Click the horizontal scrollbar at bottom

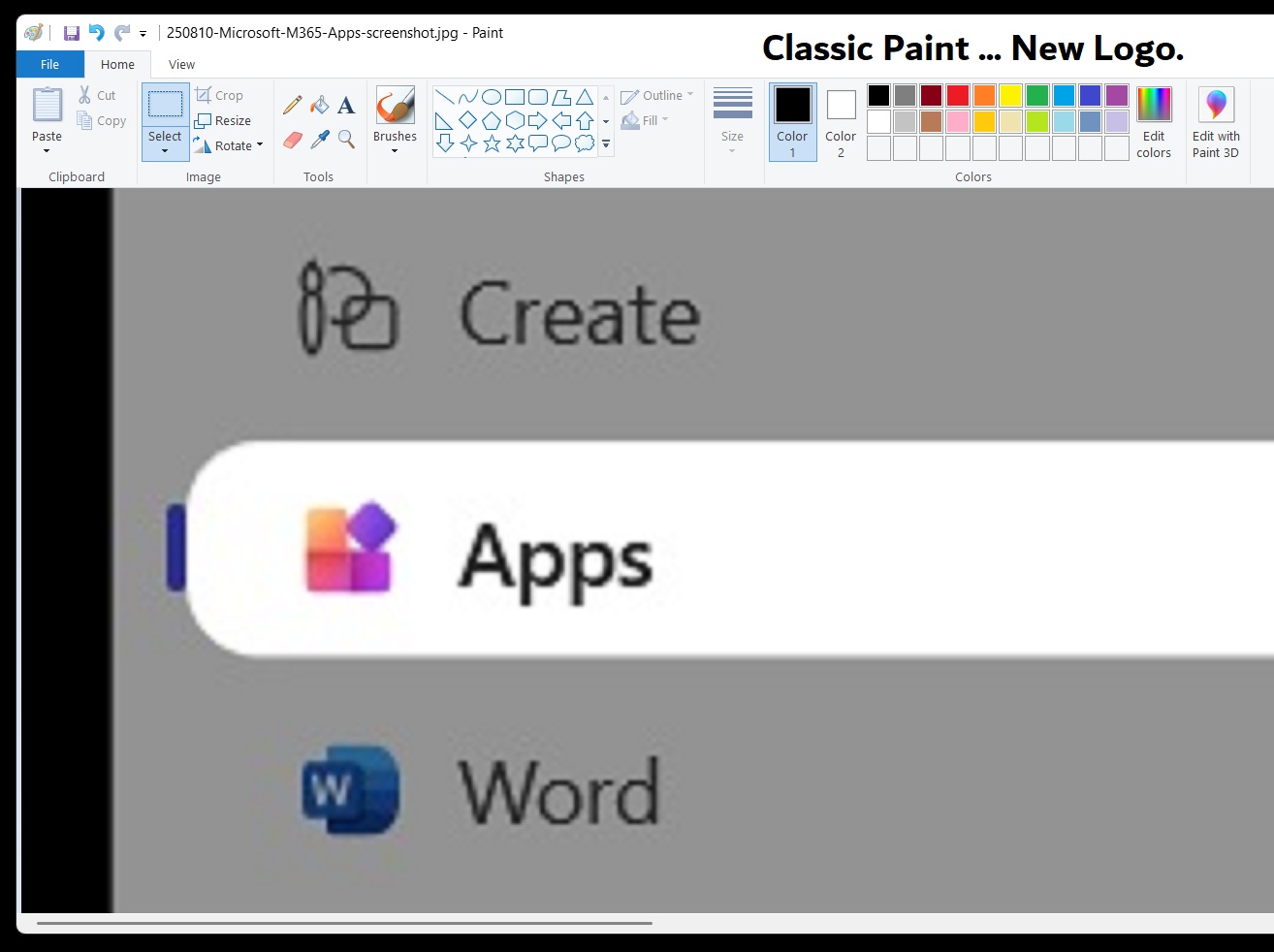coord(344,923)
